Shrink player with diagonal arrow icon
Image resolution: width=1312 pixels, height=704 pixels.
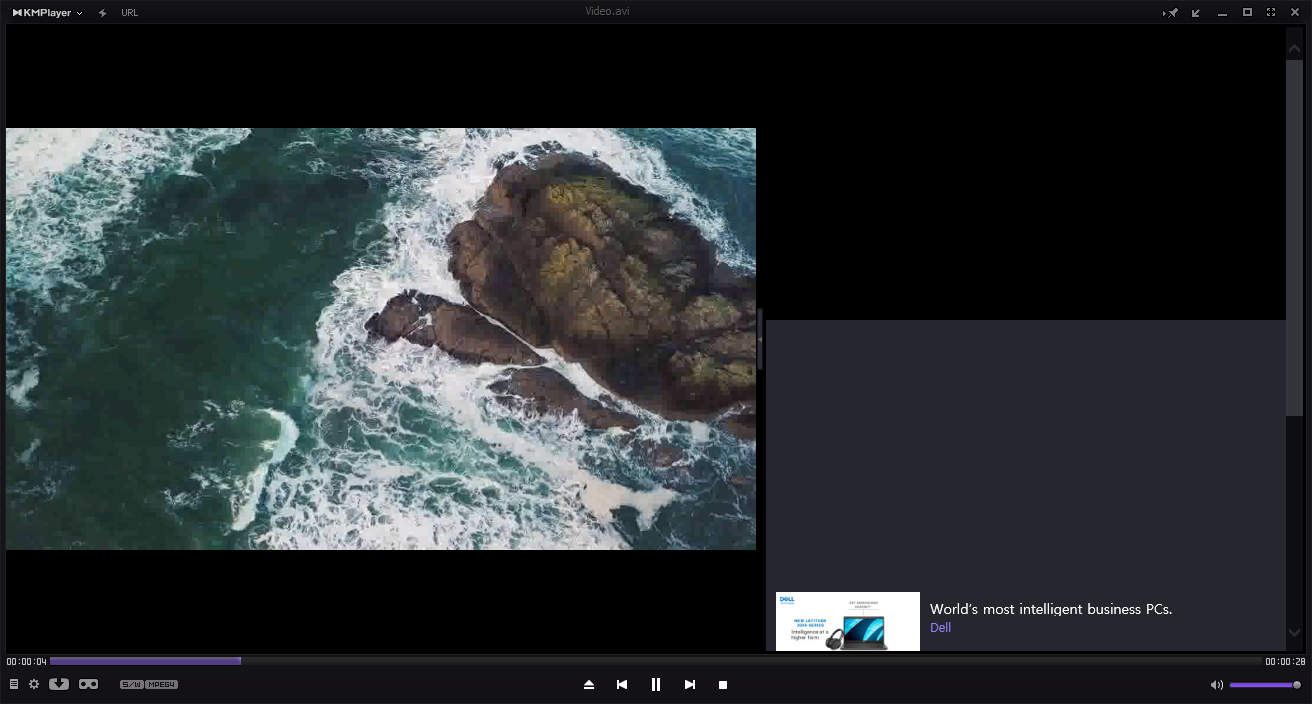1196,13
